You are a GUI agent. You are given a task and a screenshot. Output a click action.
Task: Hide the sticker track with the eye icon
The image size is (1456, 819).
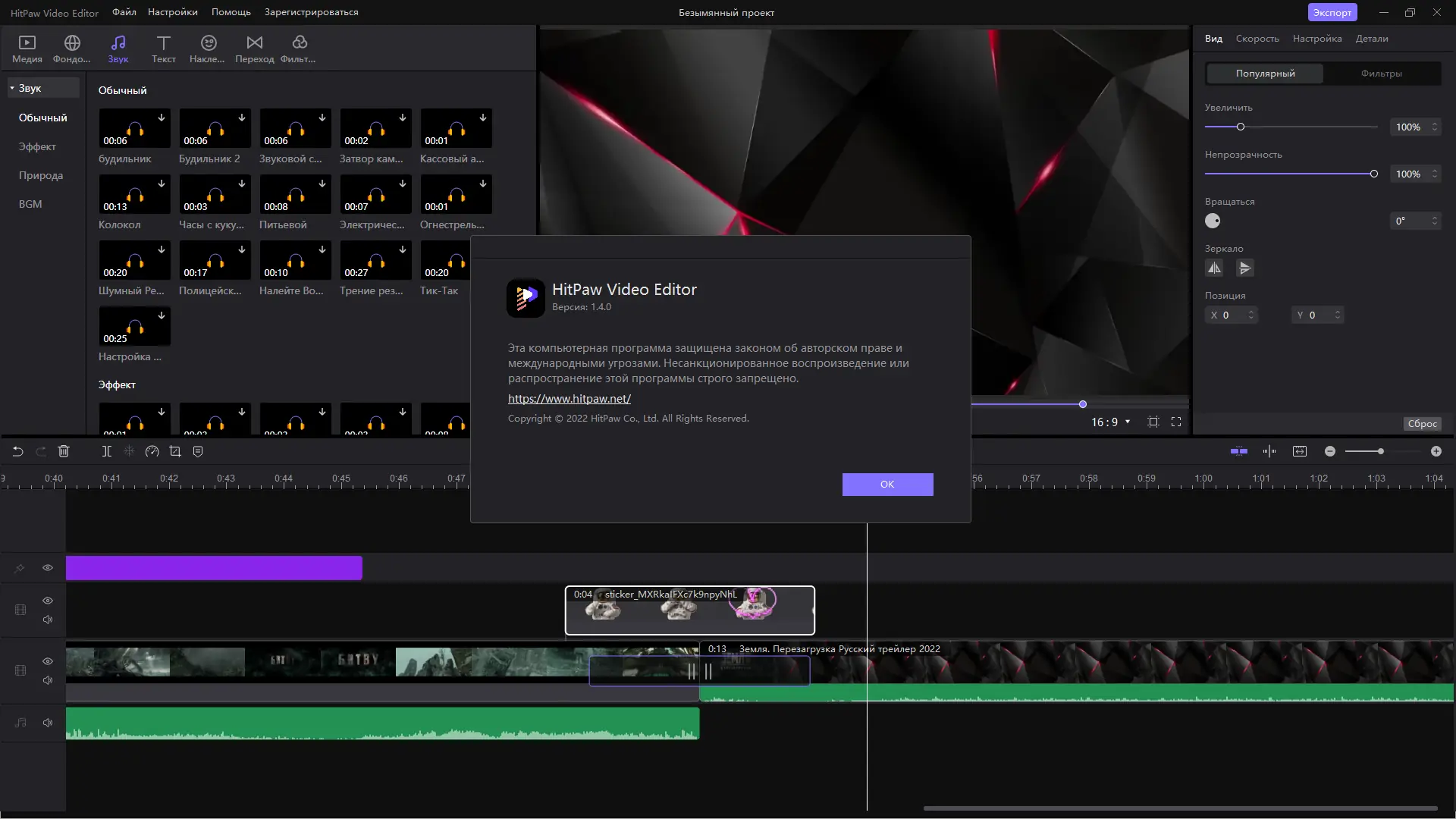[48, 601]
